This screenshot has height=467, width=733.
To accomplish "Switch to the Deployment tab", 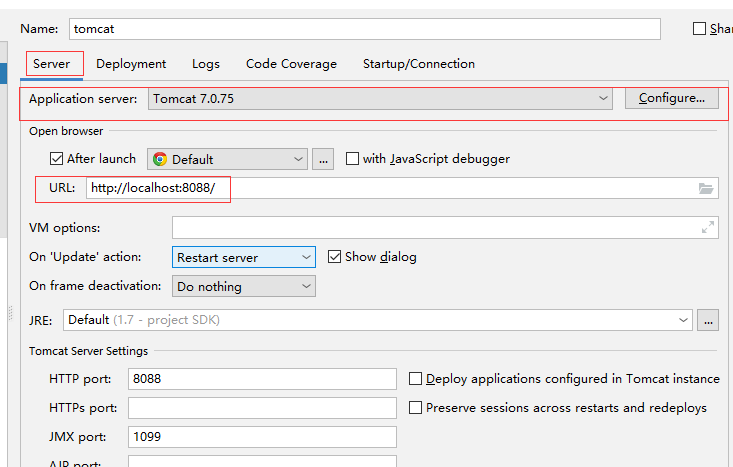I will click(x=131, y=64).
